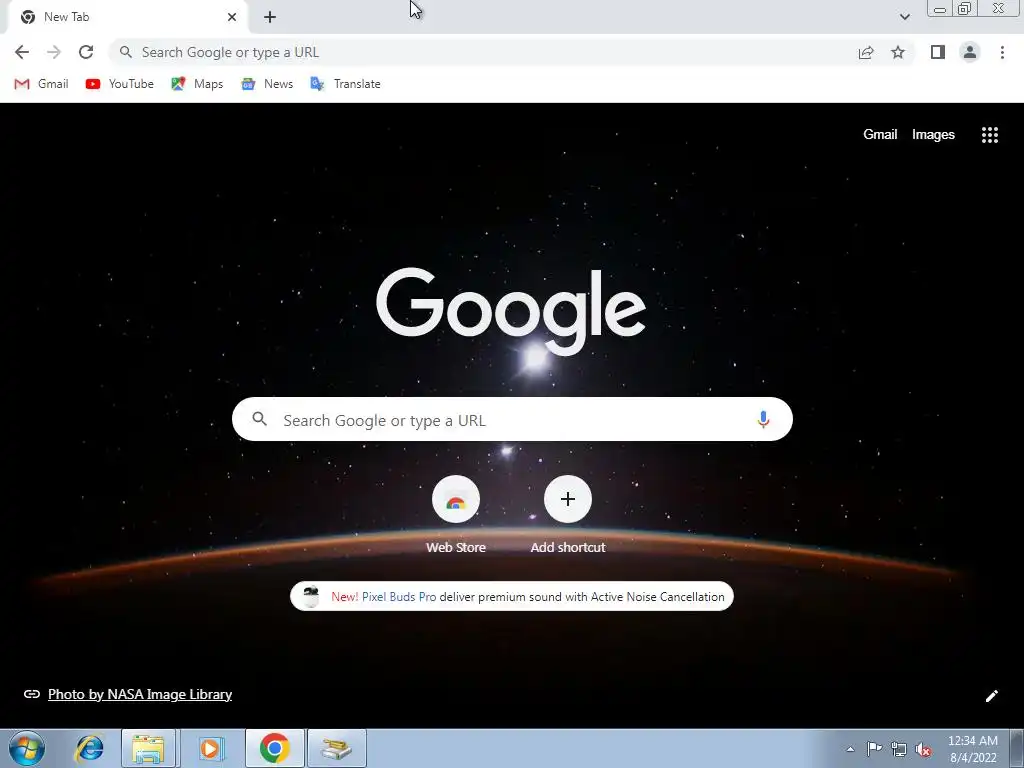
Task: Click the network tray icon
Action: pos(899,749)
